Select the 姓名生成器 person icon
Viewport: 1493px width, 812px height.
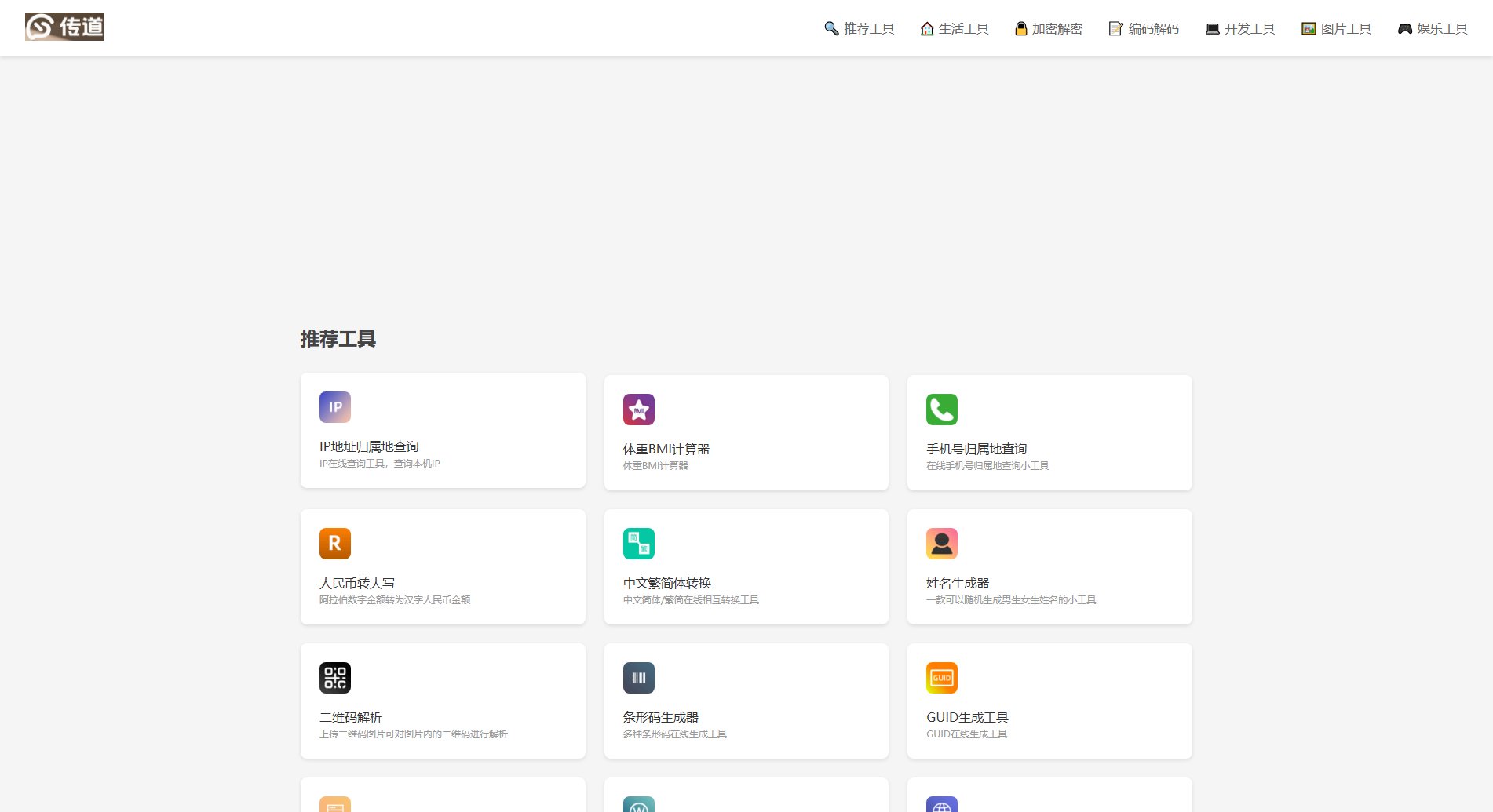click(x=941, y=543)
